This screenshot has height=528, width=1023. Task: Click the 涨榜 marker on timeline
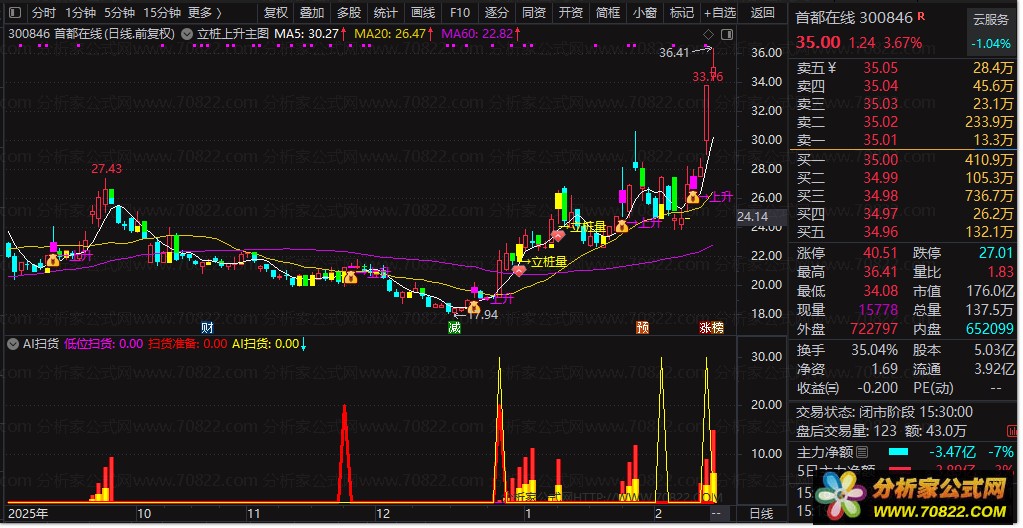click(712, 328)
